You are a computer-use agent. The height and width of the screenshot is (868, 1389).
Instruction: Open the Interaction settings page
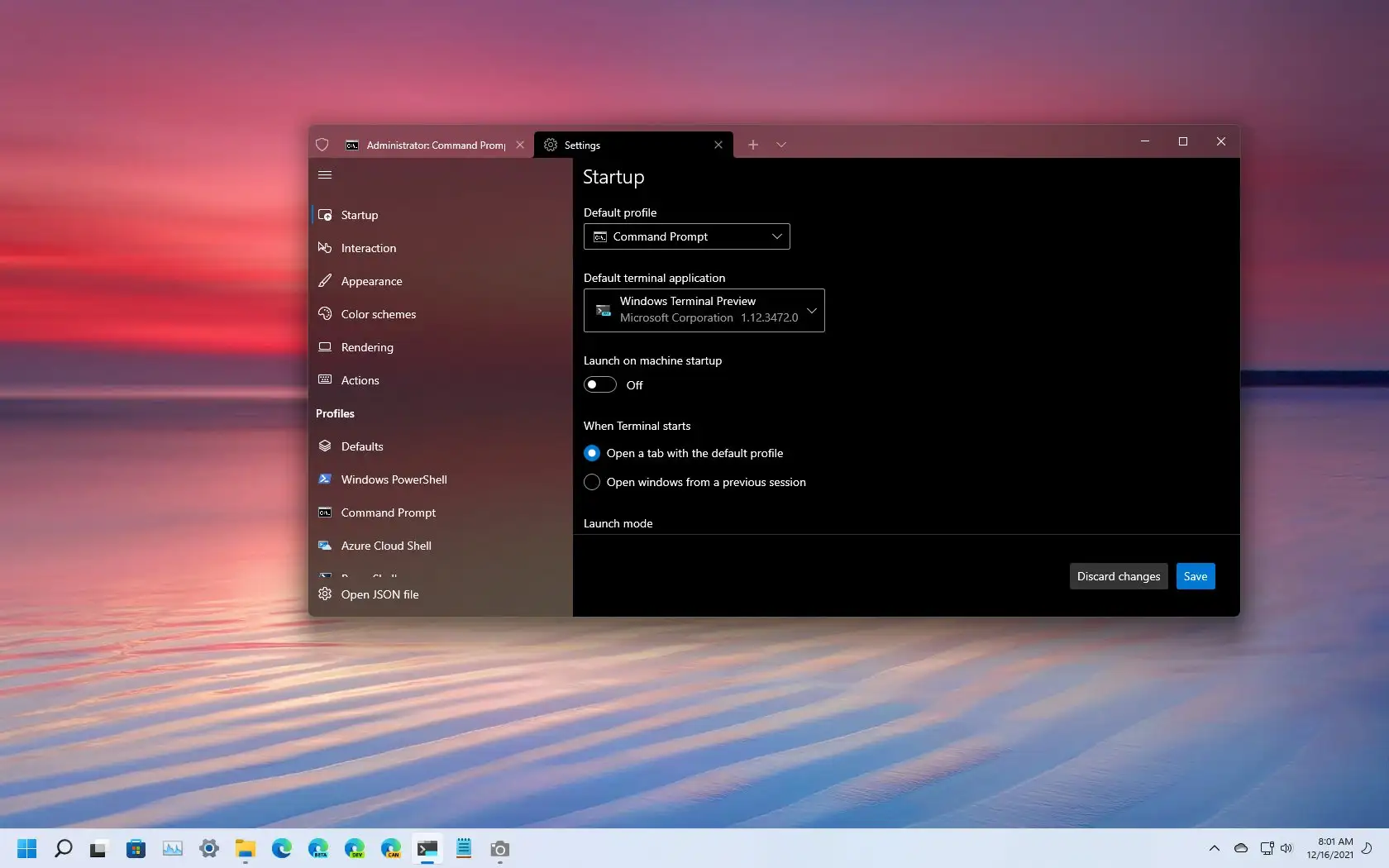(x=440, y=248)
